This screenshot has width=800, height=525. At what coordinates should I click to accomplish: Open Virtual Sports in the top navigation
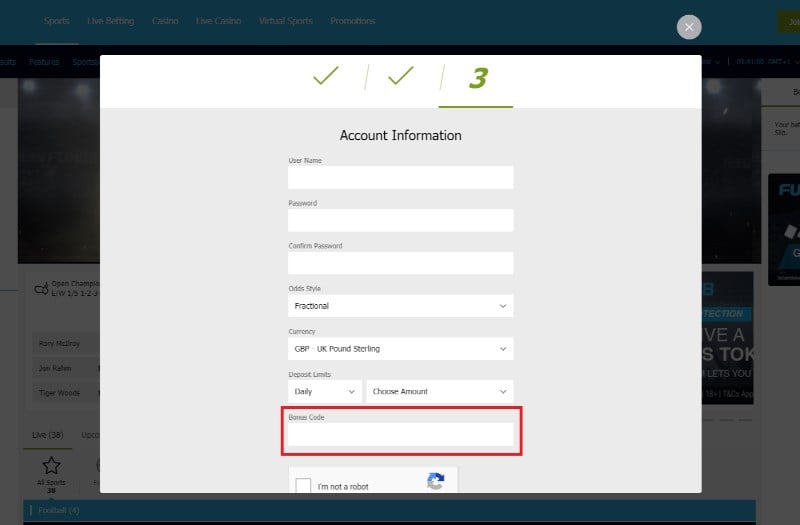click(x=286, y=21)
